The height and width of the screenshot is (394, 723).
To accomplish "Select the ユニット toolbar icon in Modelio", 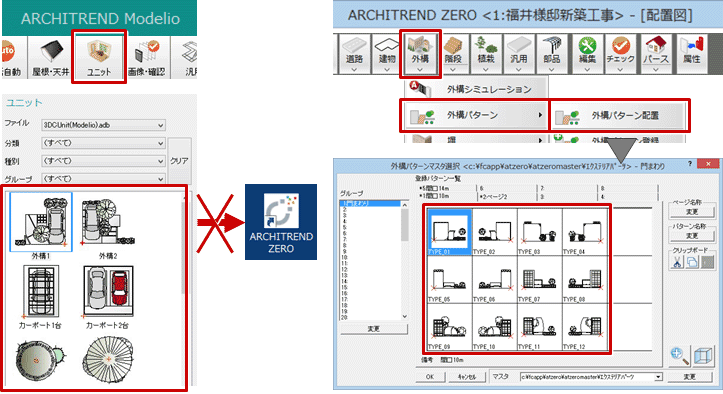I will (99, 57).
